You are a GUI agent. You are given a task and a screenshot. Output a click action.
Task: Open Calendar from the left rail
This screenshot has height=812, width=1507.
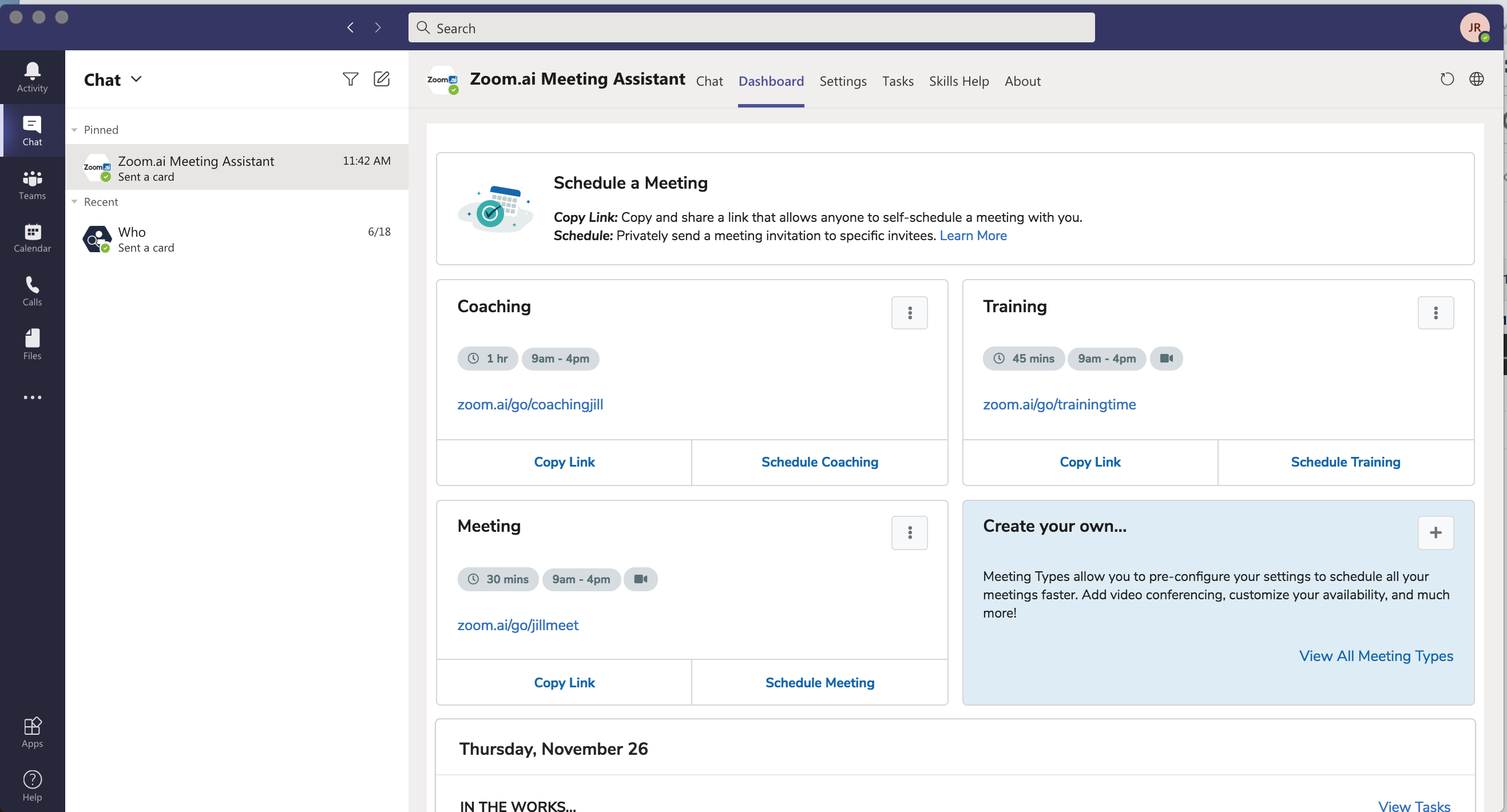(32, 238)
